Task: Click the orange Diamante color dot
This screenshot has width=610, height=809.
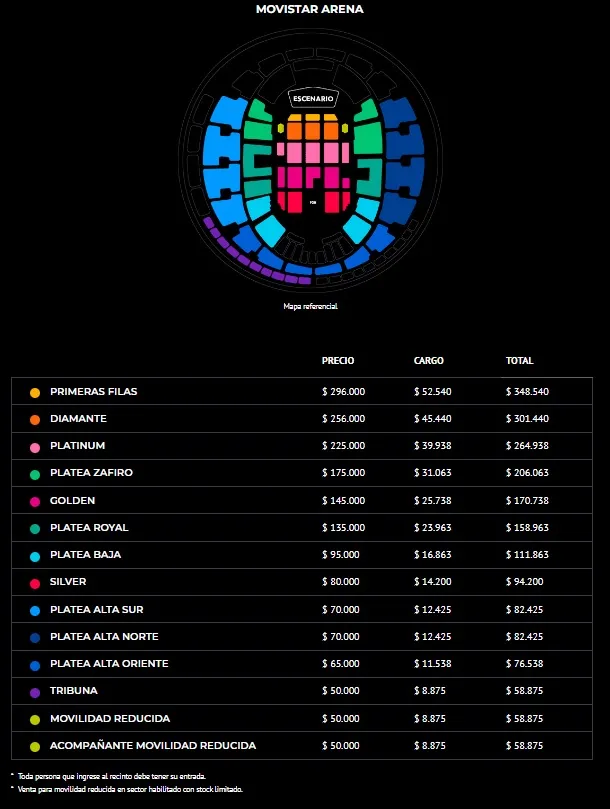Action: [35, 419]
